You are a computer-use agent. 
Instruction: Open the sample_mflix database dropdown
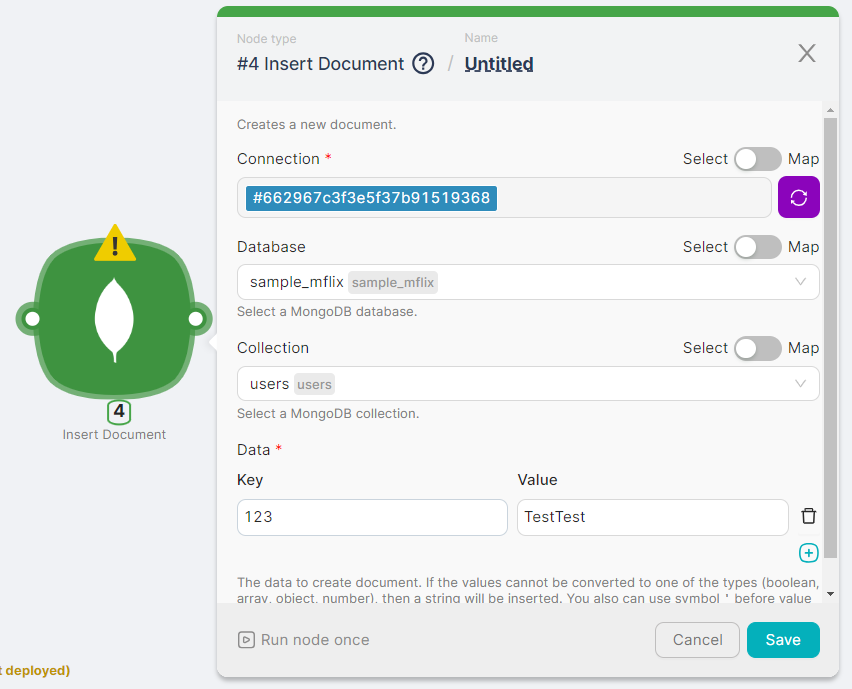799,282
